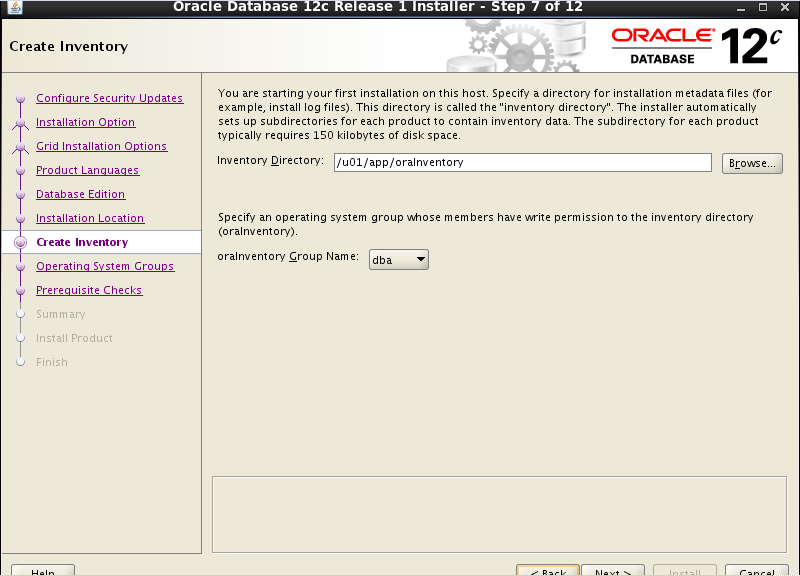Click the Help button

43,570
